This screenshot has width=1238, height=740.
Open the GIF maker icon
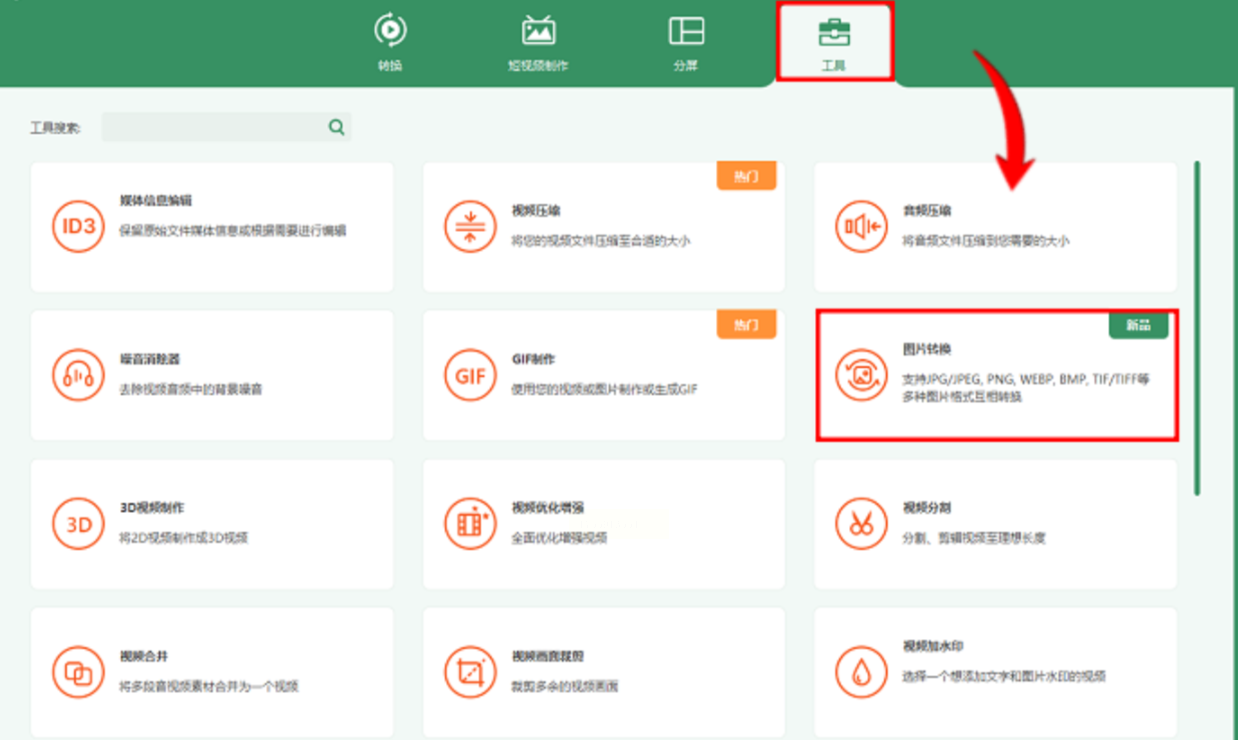pyautogui.click(x=470, y=376)
